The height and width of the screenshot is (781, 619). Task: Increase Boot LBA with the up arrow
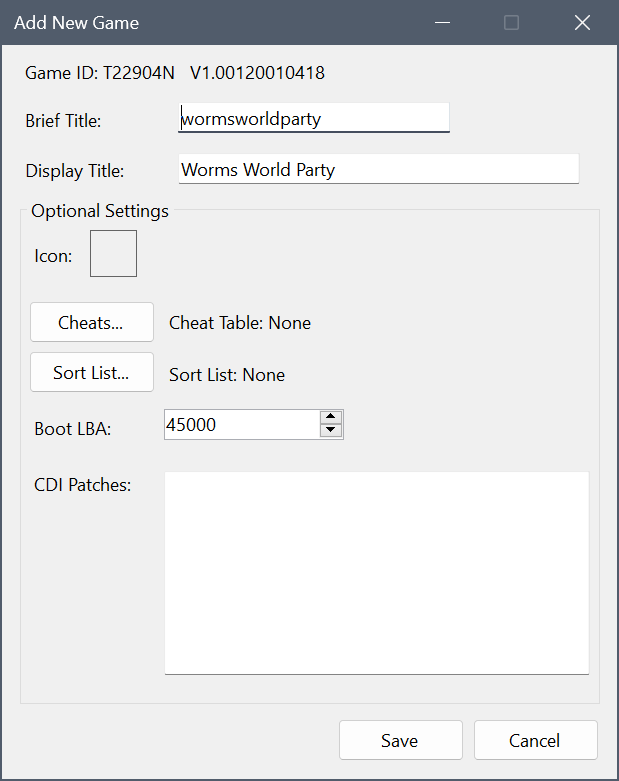click(331, 417)
